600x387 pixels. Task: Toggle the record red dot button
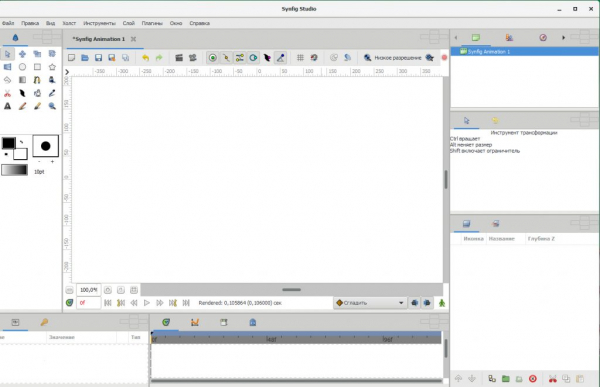[x=444, y=58]
